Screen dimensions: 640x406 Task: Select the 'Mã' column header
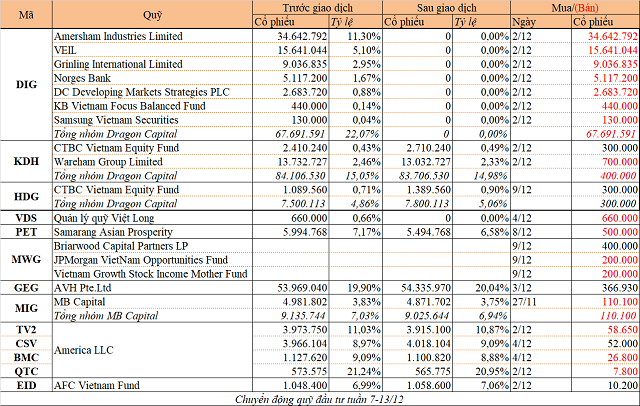pyautogui.click(x=26, y=15)
